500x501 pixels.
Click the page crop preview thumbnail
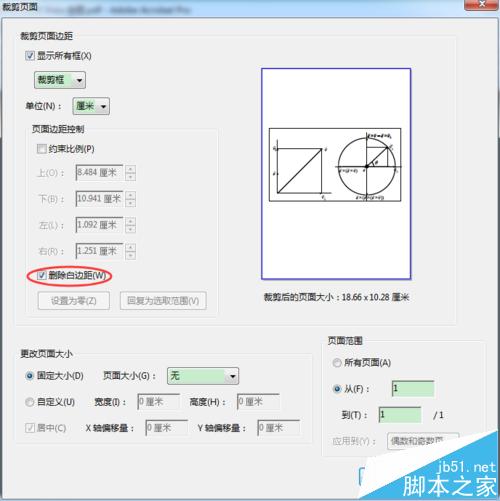click(336, 174)
